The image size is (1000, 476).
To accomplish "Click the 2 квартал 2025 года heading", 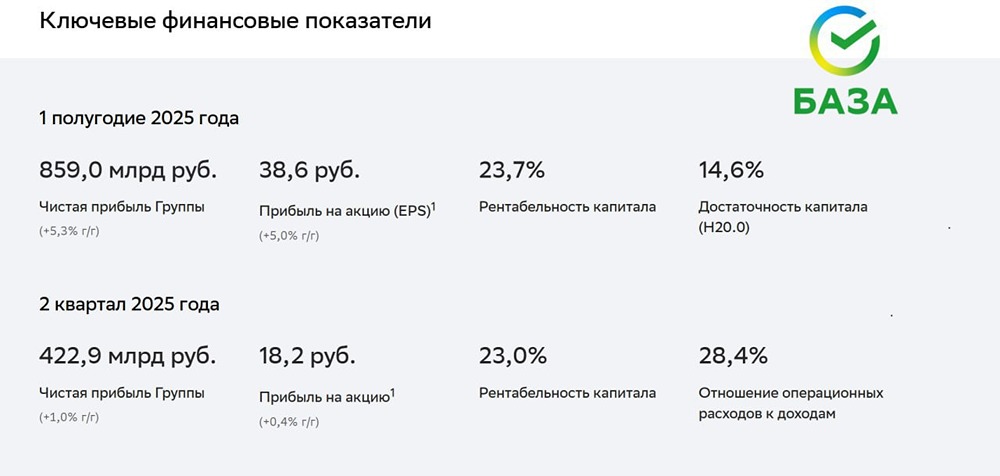I will (129, 304).
